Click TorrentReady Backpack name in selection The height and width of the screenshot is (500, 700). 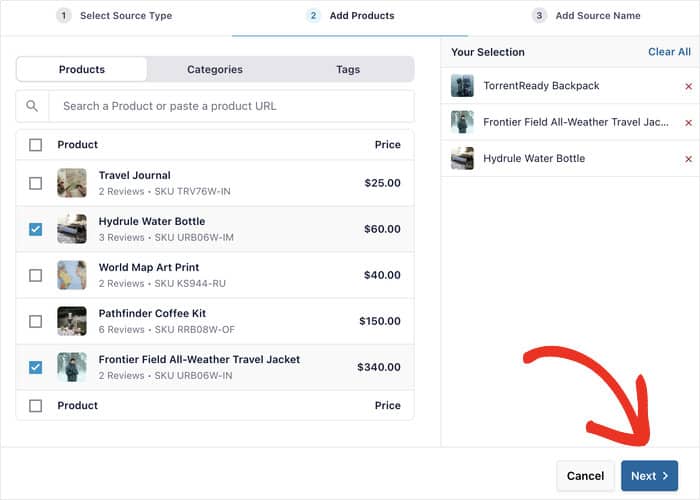[541, 86]
